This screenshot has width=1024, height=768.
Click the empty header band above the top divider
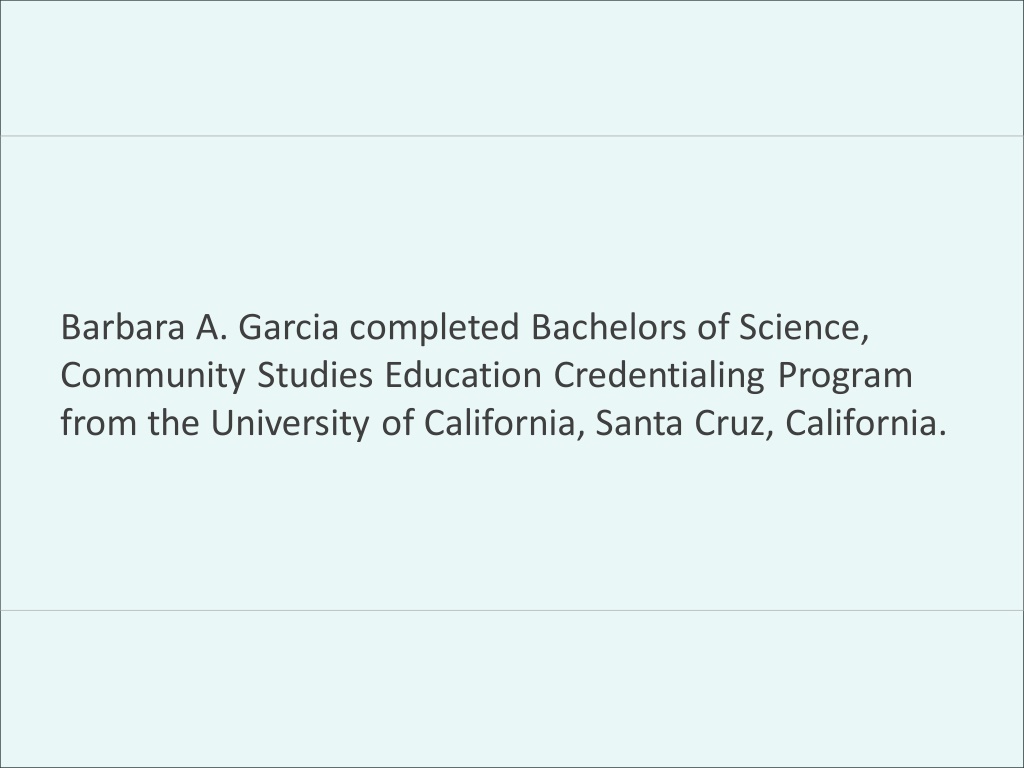point(512,68)
